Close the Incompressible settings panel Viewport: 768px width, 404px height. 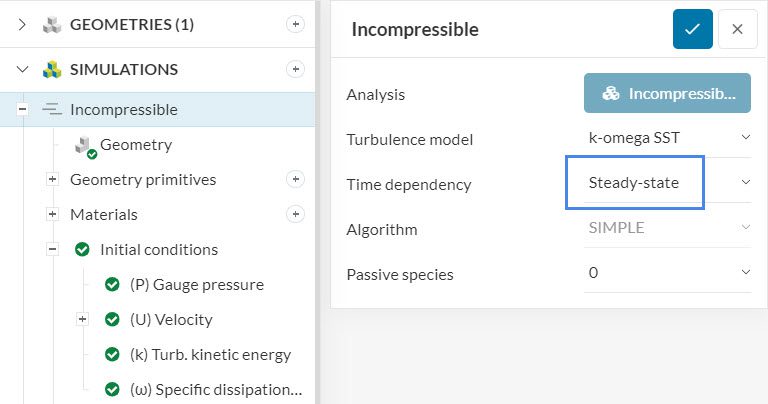(737, 29)
